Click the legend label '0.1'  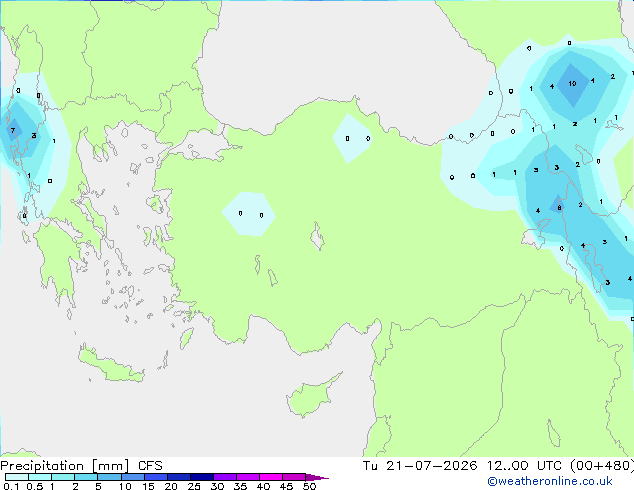pyautogui.click(x=11, y=486)
